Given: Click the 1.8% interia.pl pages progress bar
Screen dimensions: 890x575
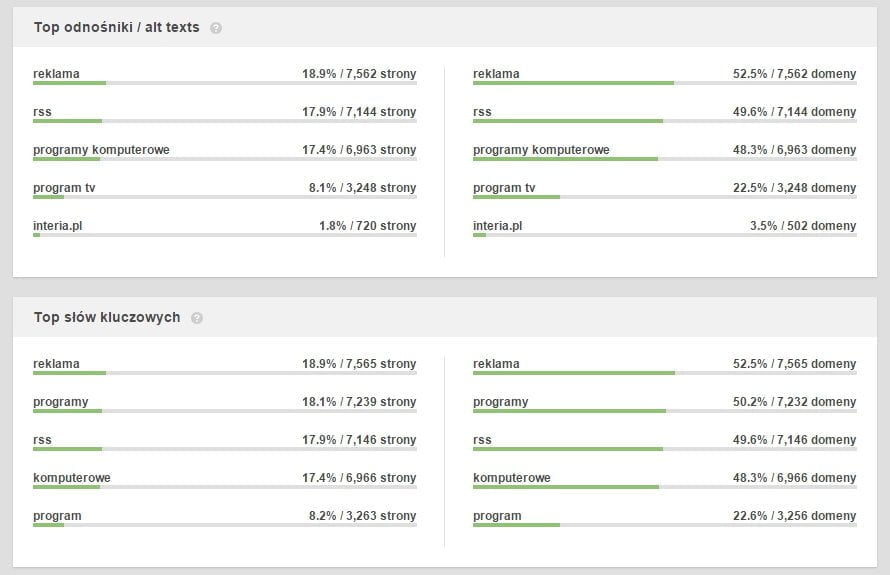Looking at the screenshot, I should tap(37, 235).
